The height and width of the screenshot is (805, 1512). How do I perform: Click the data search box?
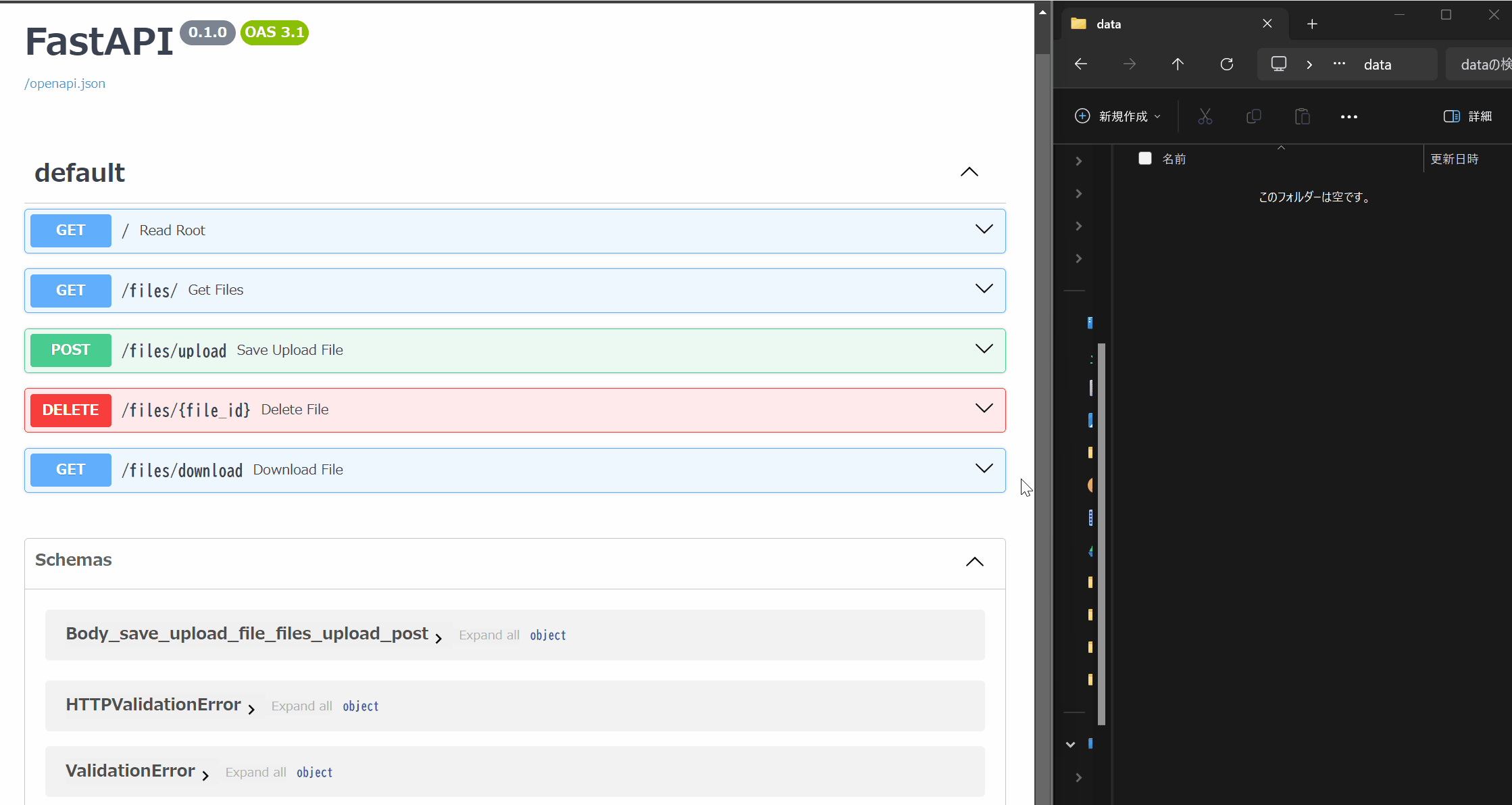[1480, 64]
